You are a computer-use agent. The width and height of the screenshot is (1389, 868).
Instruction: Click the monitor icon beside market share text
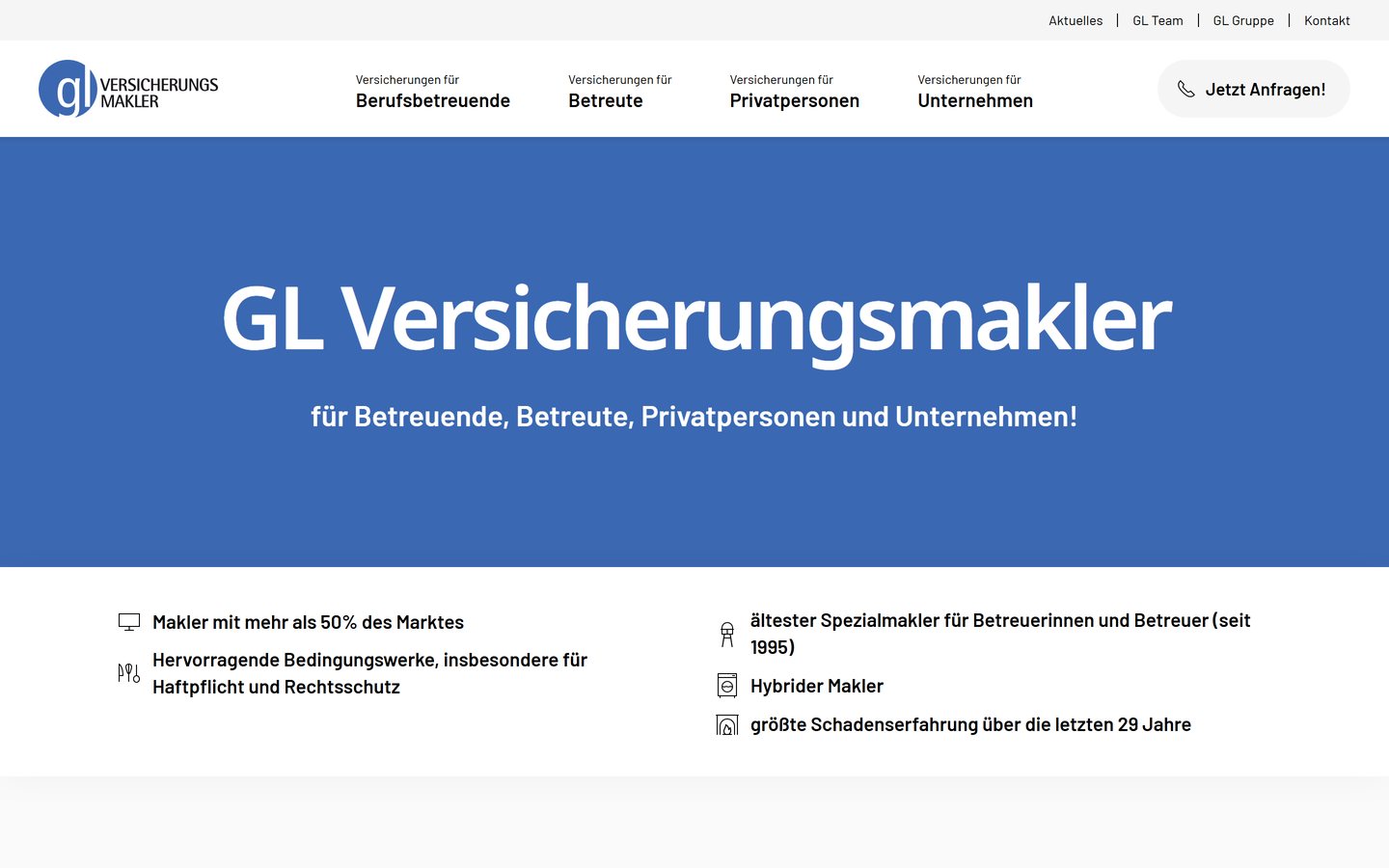(x=129, y=623)
